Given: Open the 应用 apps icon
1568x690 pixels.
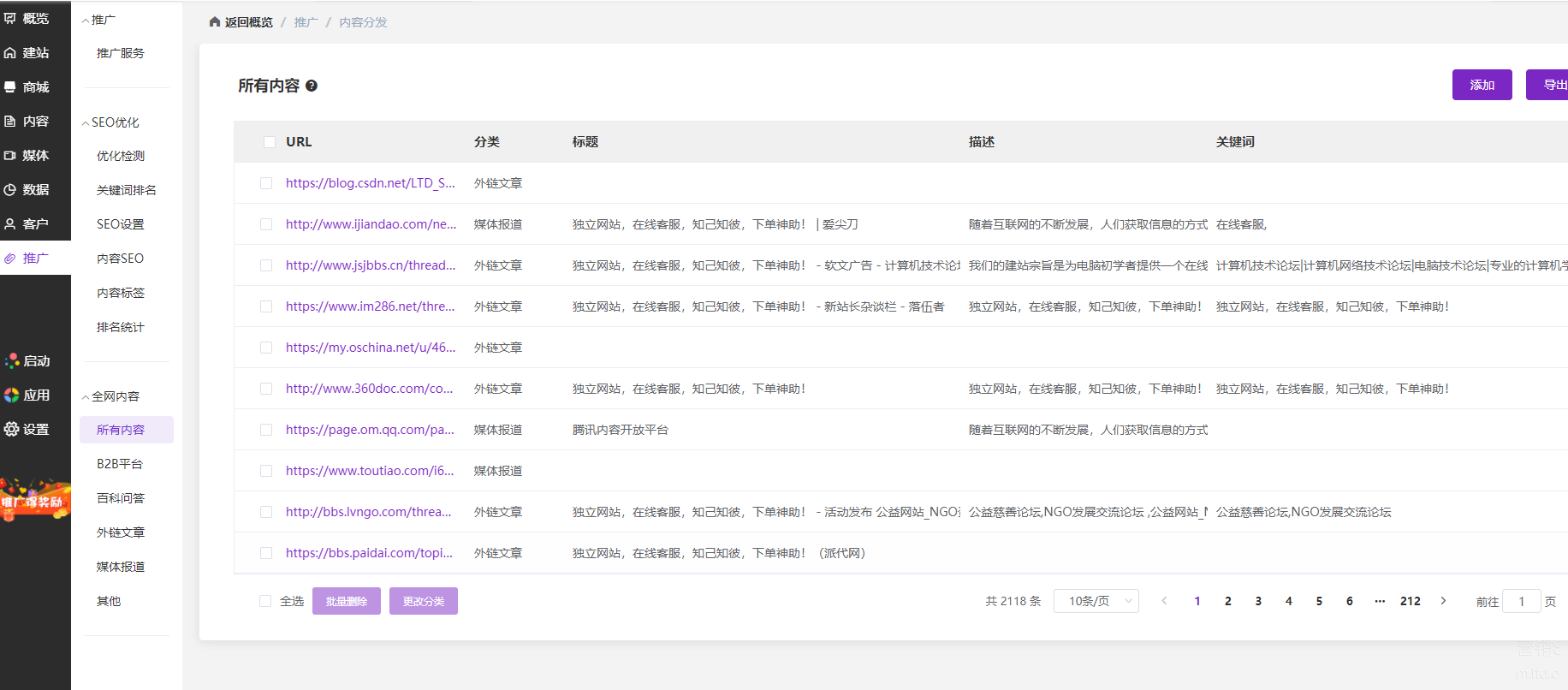Looking at the screenshot, I should [x=11, y=396].
